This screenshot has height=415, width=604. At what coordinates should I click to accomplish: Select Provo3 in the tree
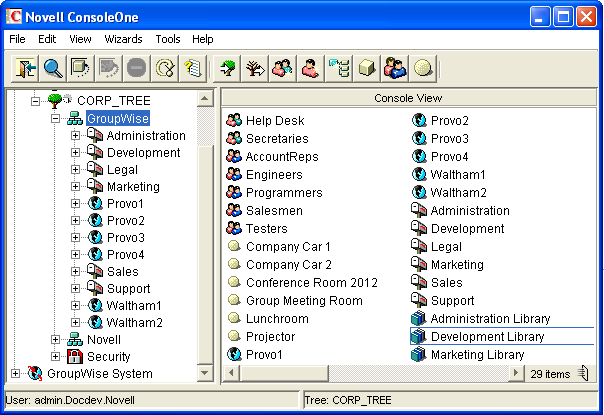[126, 237]
